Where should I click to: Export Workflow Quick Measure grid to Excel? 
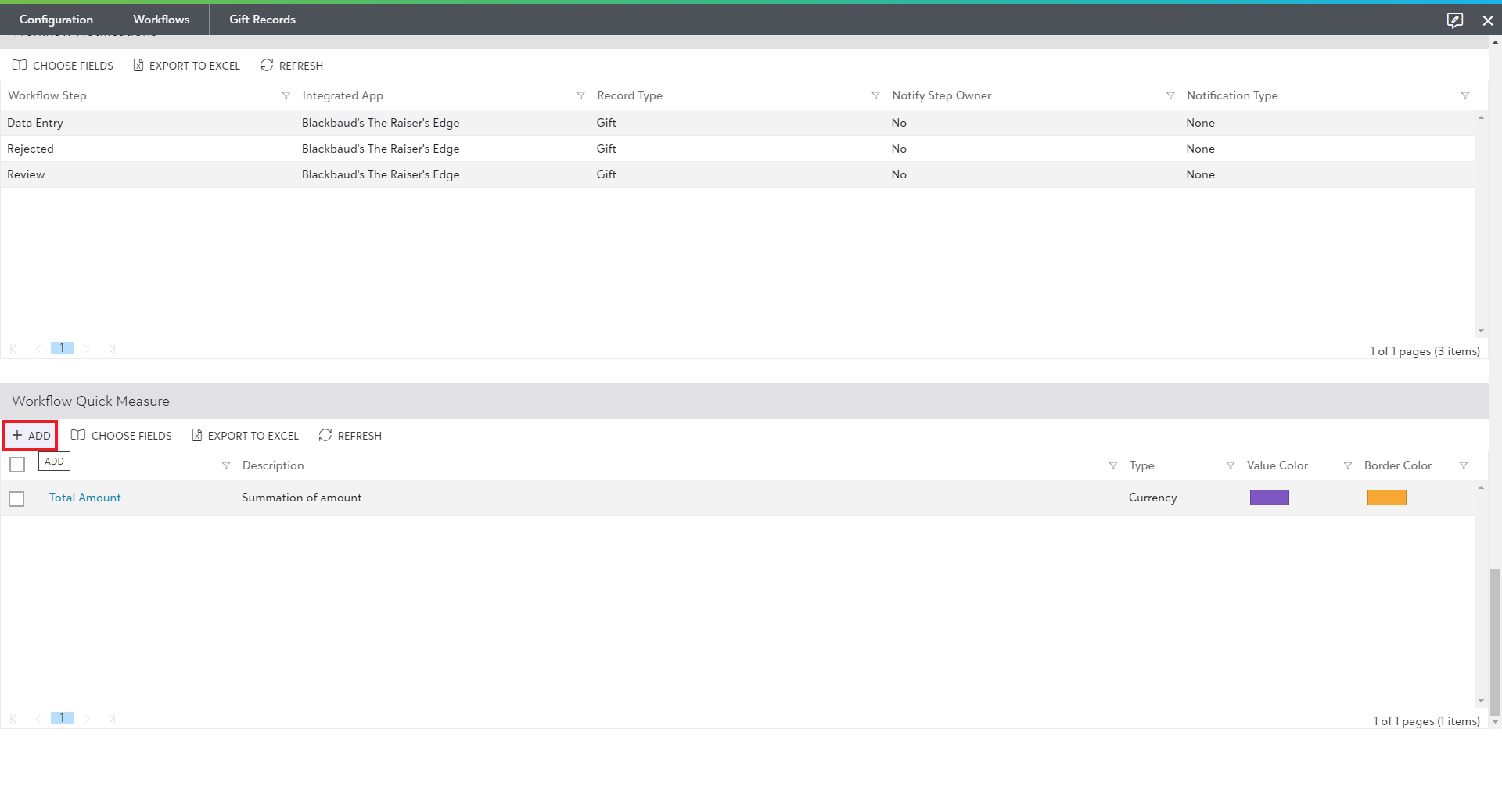[x=245, y=436]
